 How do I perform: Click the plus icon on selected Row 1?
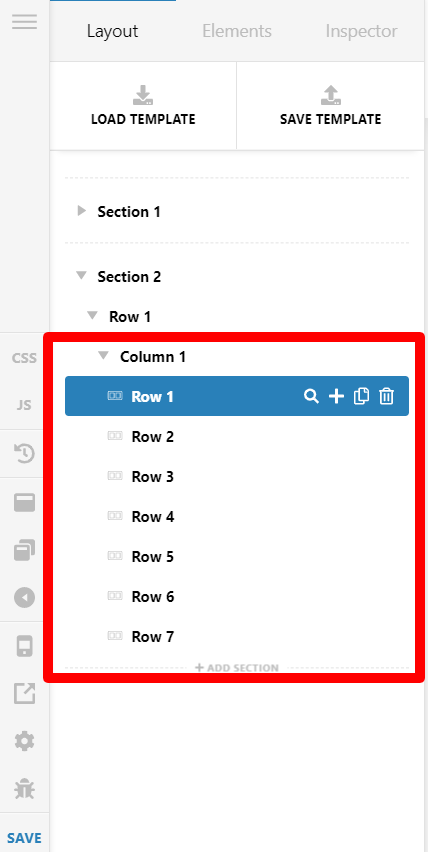(x=336, y=397)
